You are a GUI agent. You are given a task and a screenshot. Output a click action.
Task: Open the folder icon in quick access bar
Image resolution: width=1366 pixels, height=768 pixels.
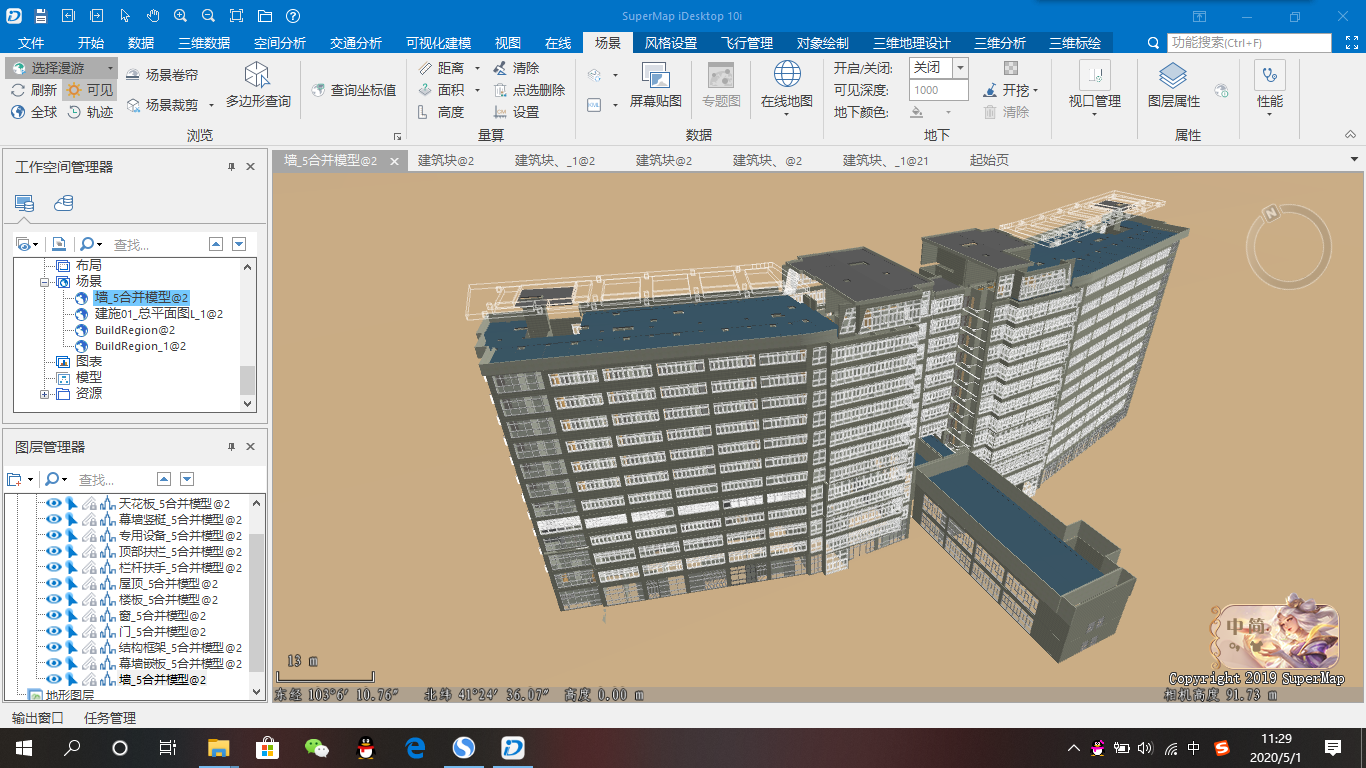tap(264, 16)
